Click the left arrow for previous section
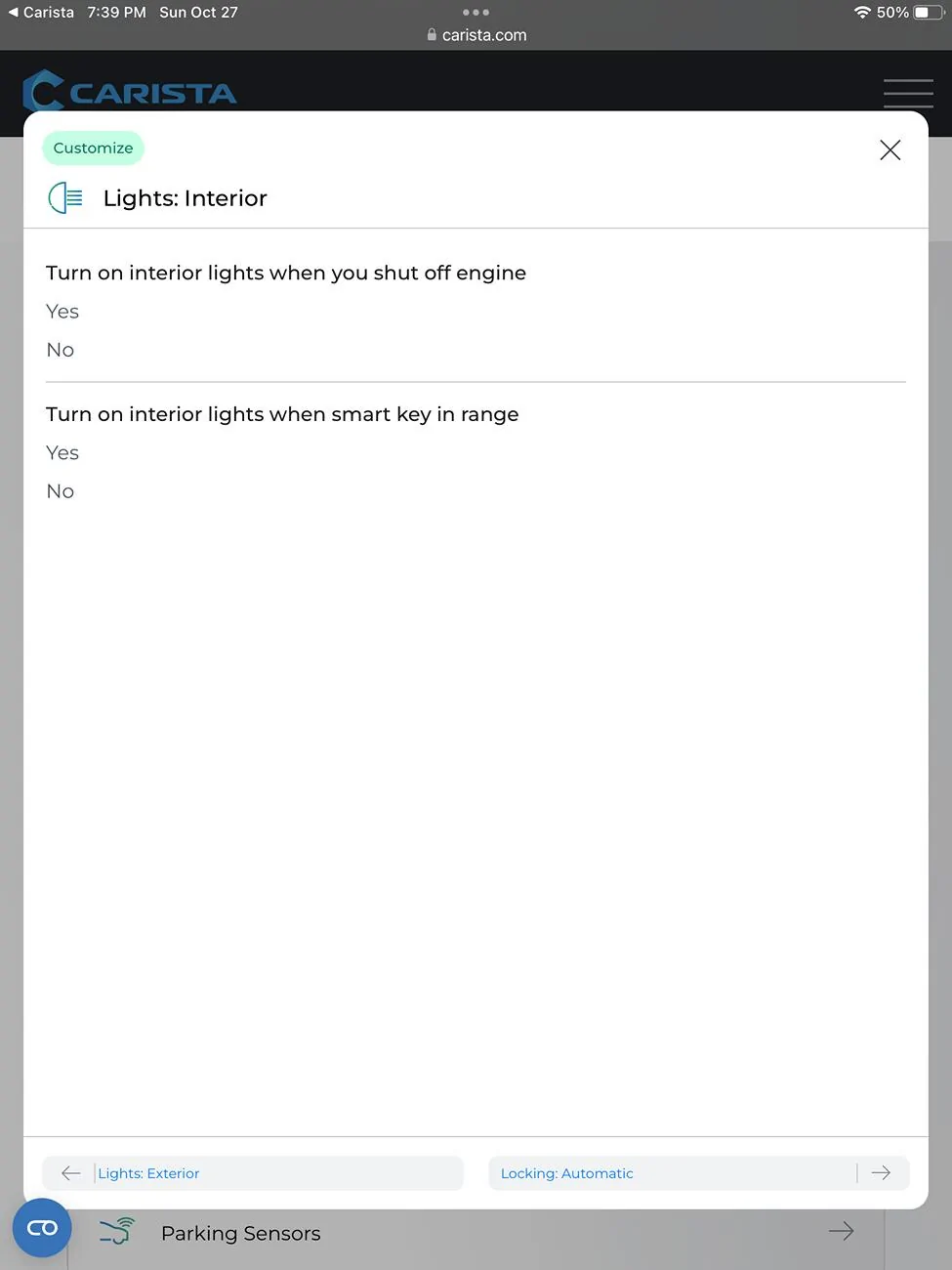The height and width of the screenshot is (1270, 952). (x=71, y=1173)
